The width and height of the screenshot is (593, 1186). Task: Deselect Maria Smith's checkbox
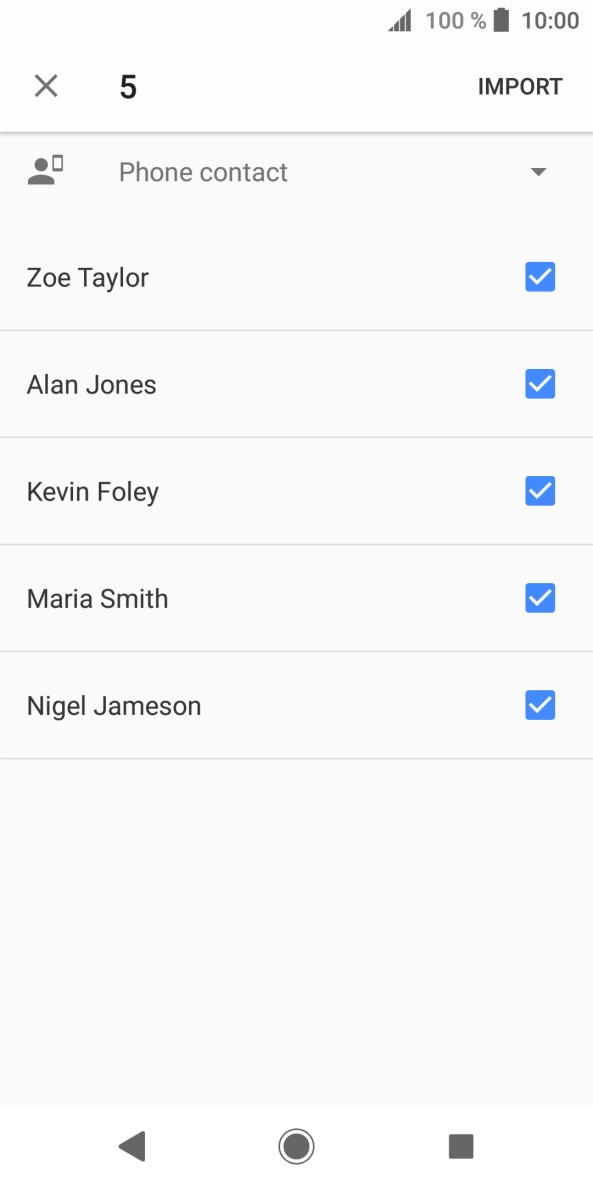click(540, 598)
